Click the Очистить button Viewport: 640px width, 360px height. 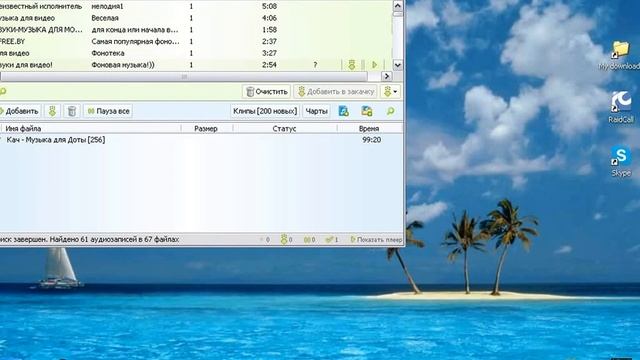tap(267, 91)
